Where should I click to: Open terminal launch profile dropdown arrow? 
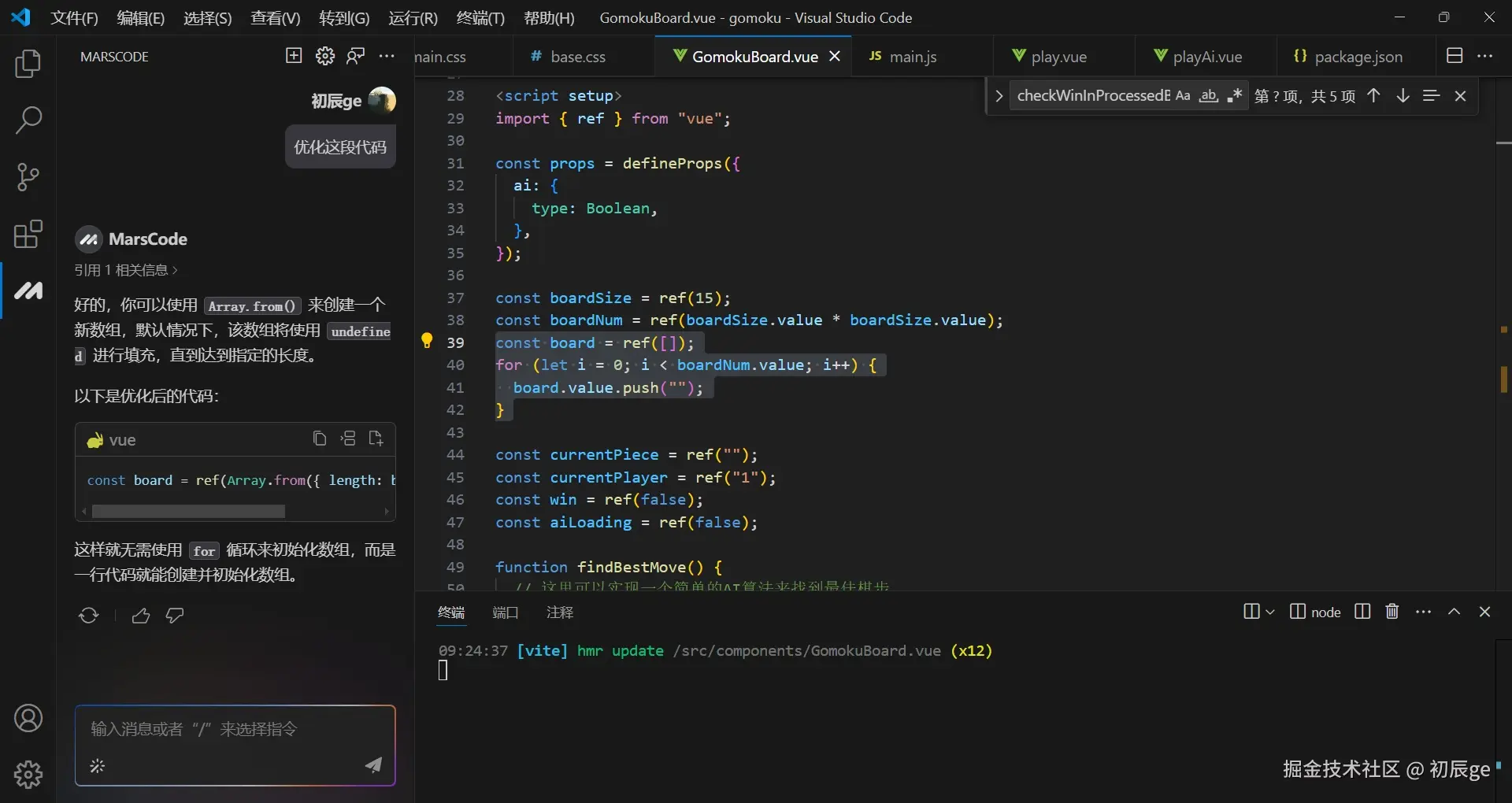pyautogui.click(x=1269, y=612)
